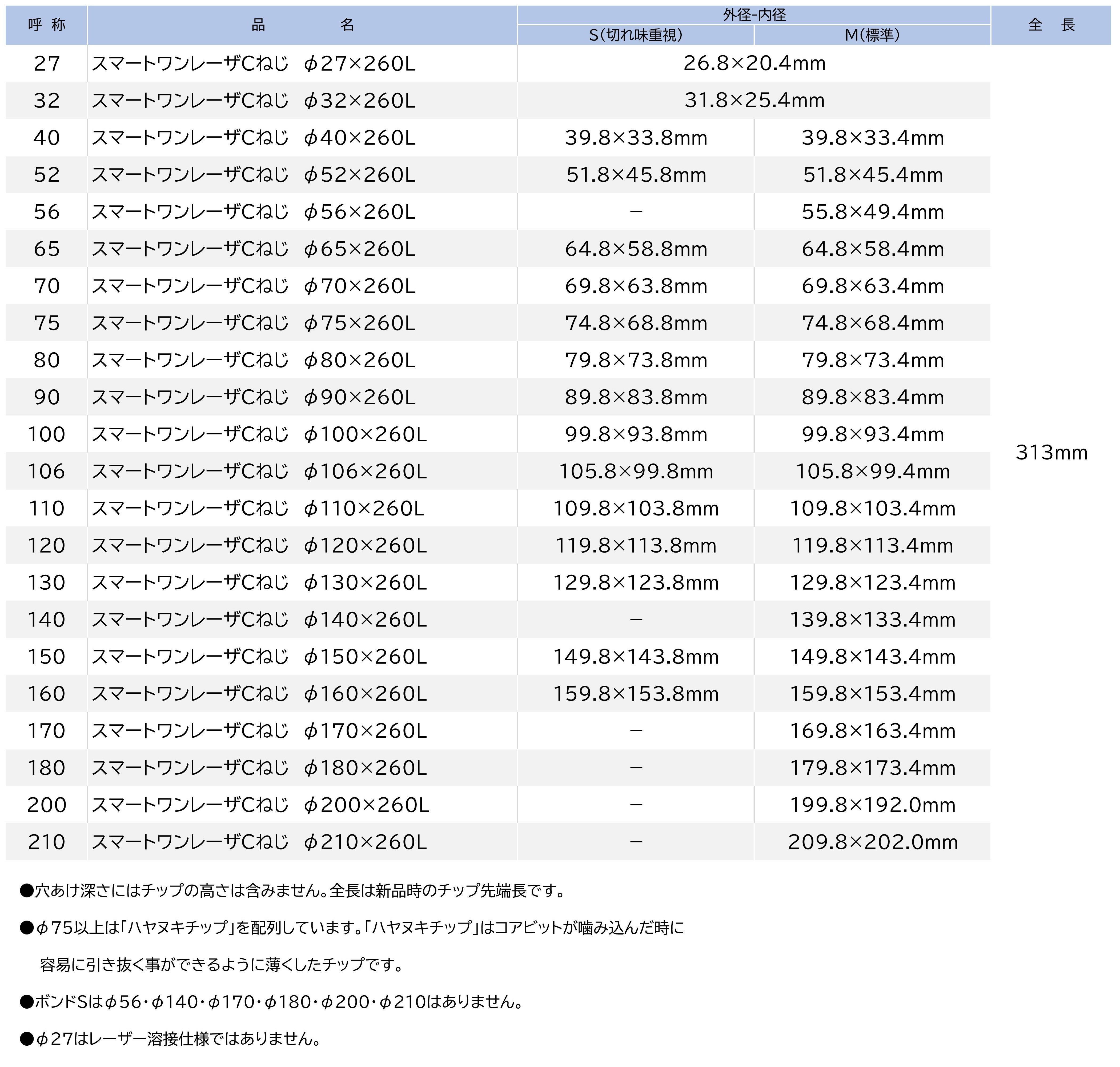Select dimension 31.8×25.4mm

pos(754,101)
